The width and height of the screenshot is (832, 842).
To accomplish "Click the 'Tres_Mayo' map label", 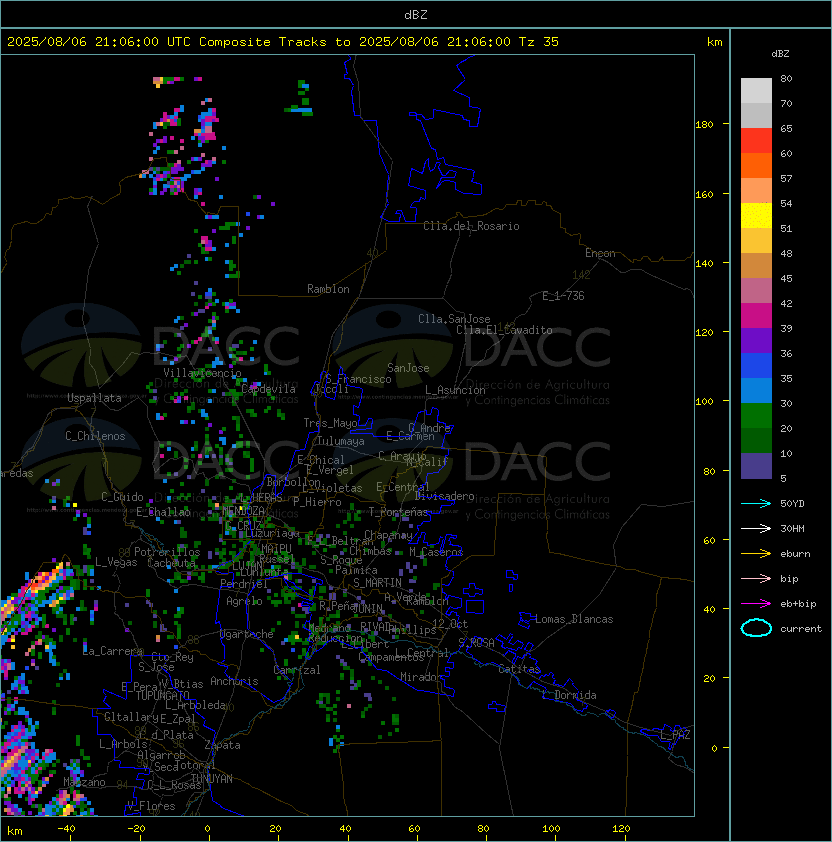I will coord(330,423).
